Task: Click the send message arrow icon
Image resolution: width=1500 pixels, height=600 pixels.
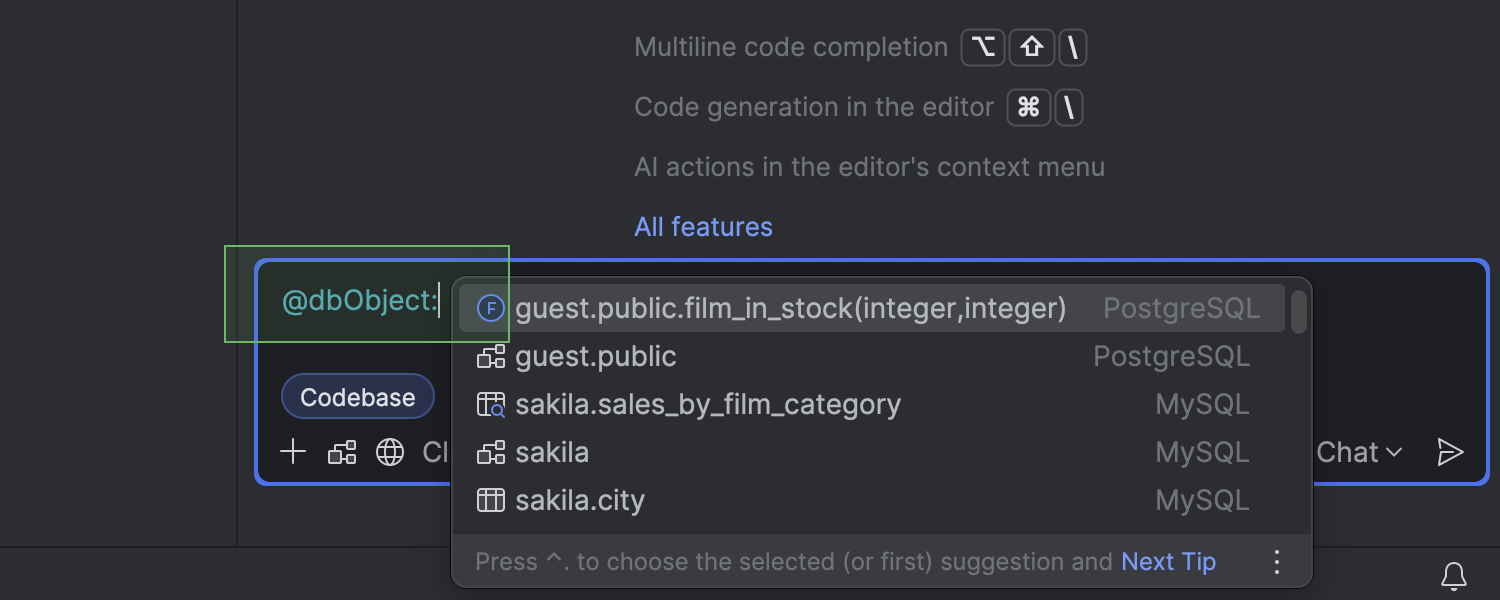Action: point(1450,452)
